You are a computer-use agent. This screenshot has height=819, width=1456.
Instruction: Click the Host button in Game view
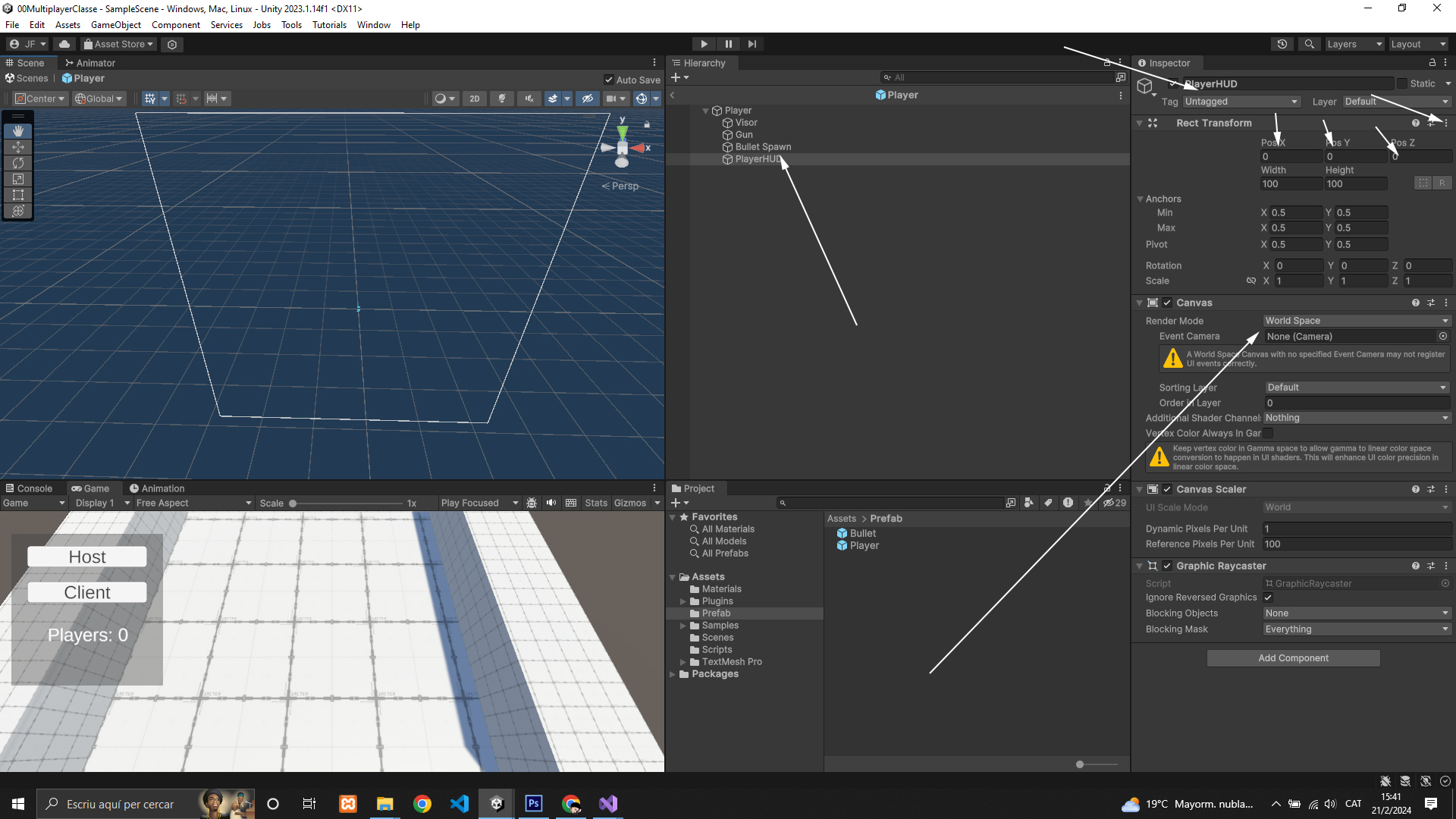87,557
